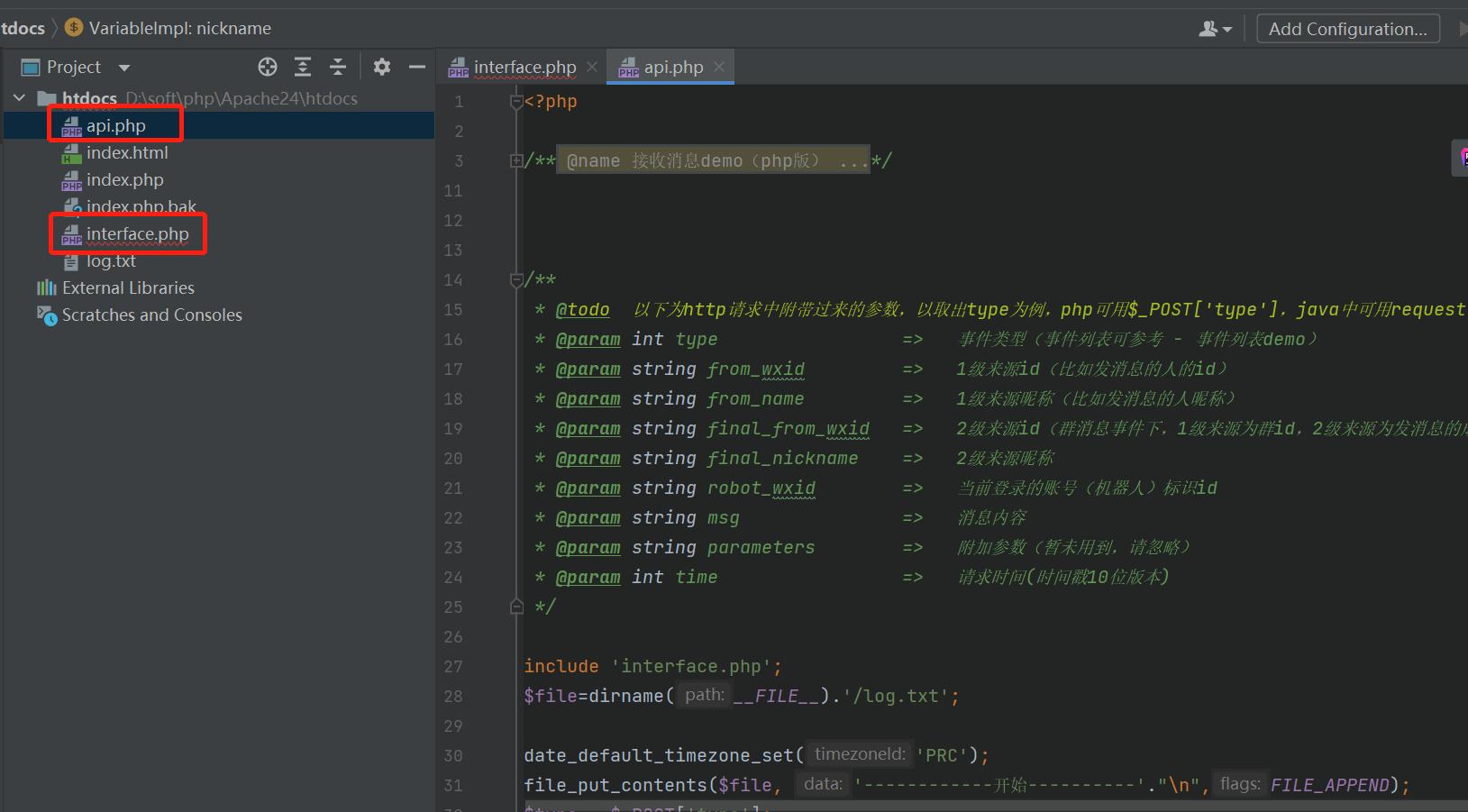Fold the <?php block on line 1

click(x=516, y=102)
